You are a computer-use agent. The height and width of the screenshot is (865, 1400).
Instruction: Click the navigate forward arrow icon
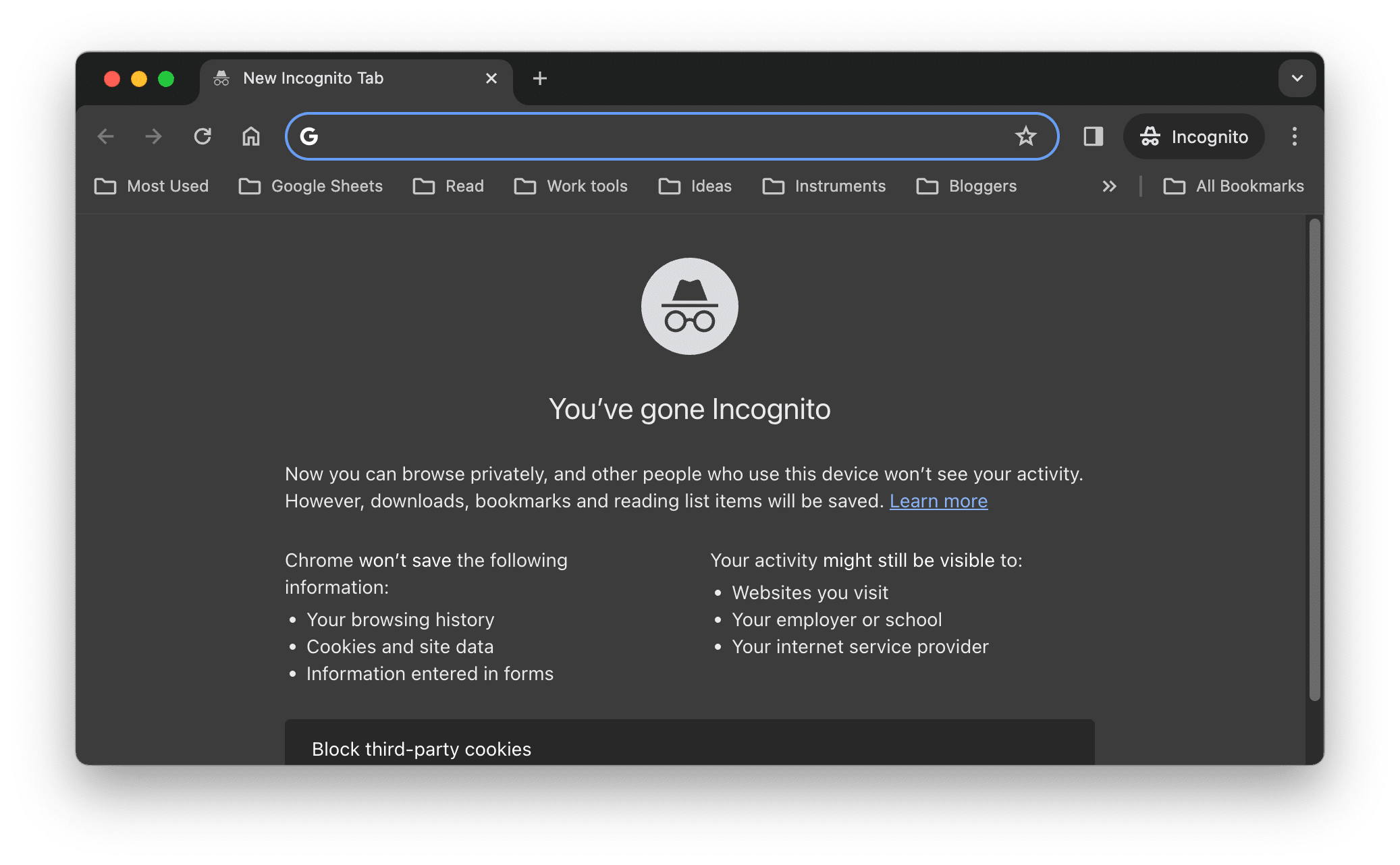pos(155,137)
